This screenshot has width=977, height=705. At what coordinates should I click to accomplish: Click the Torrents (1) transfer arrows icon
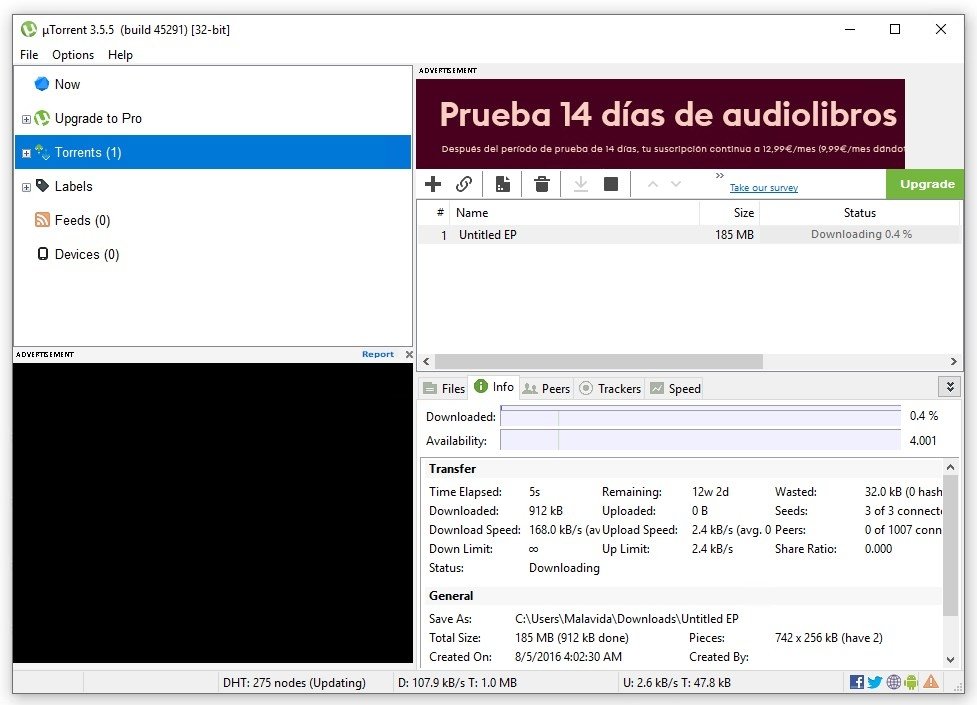[42, 151]
